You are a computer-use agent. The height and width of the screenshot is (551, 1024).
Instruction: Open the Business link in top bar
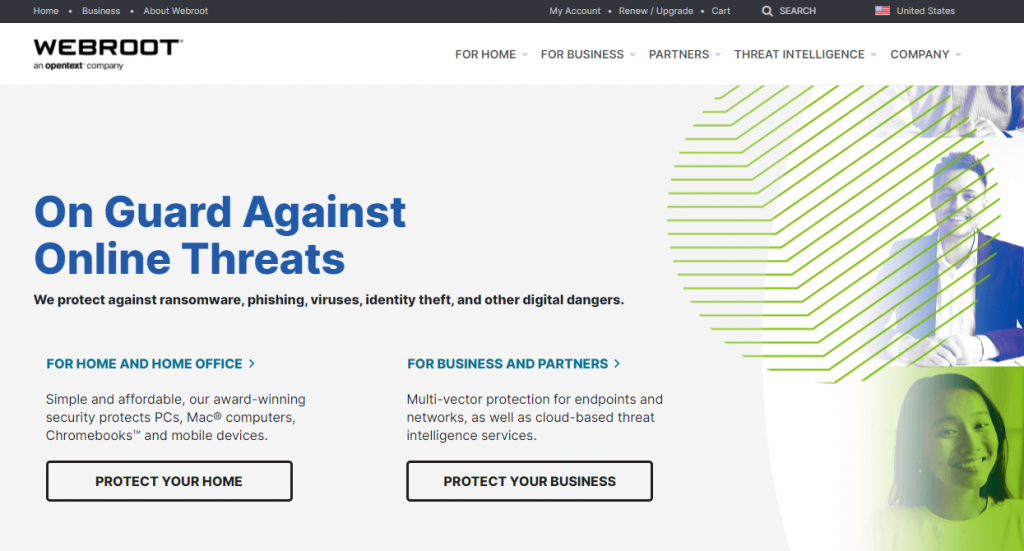[101, 11]
